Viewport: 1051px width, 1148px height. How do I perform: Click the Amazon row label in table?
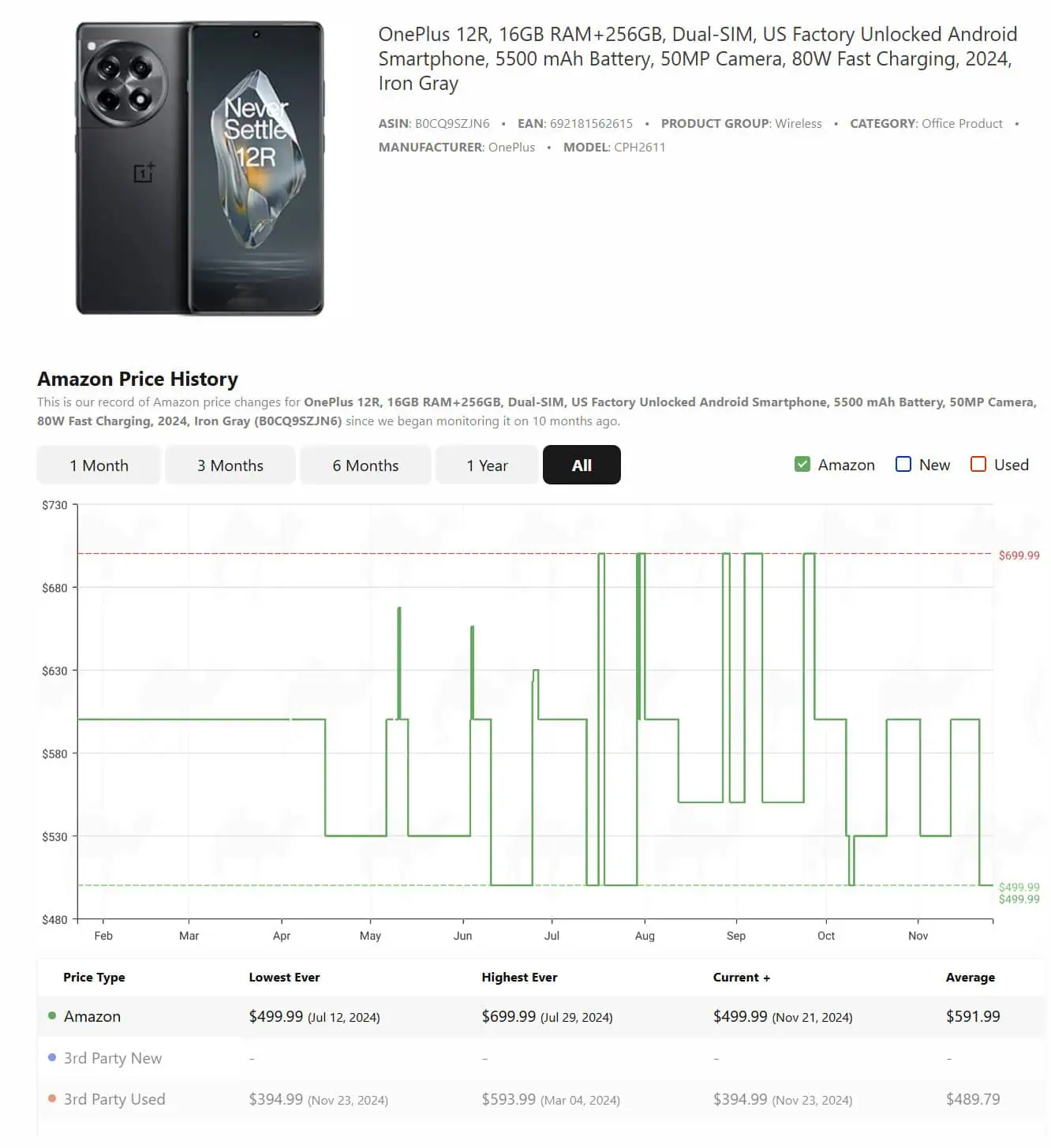coord(92,1016)
